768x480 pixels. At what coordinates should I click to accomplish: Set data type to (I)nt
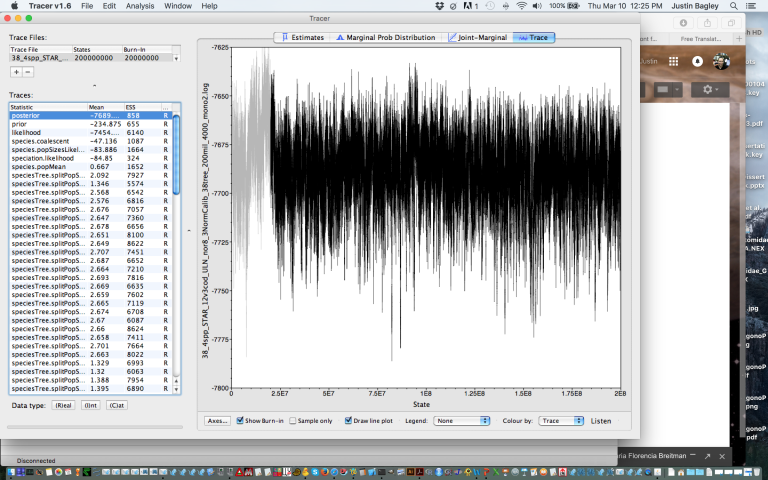point(91,406)
